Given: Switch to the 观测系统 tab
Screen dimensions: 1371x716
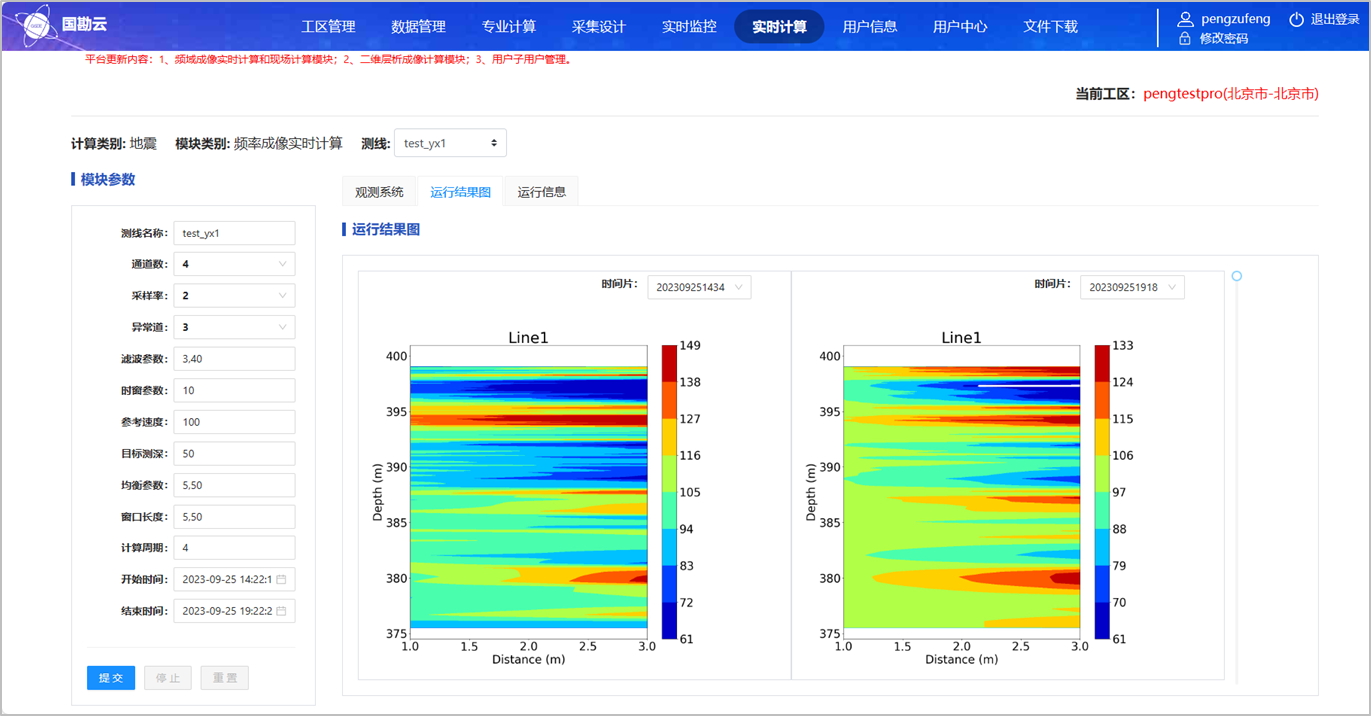Looking at the screenshot, I should click(379, 192).
